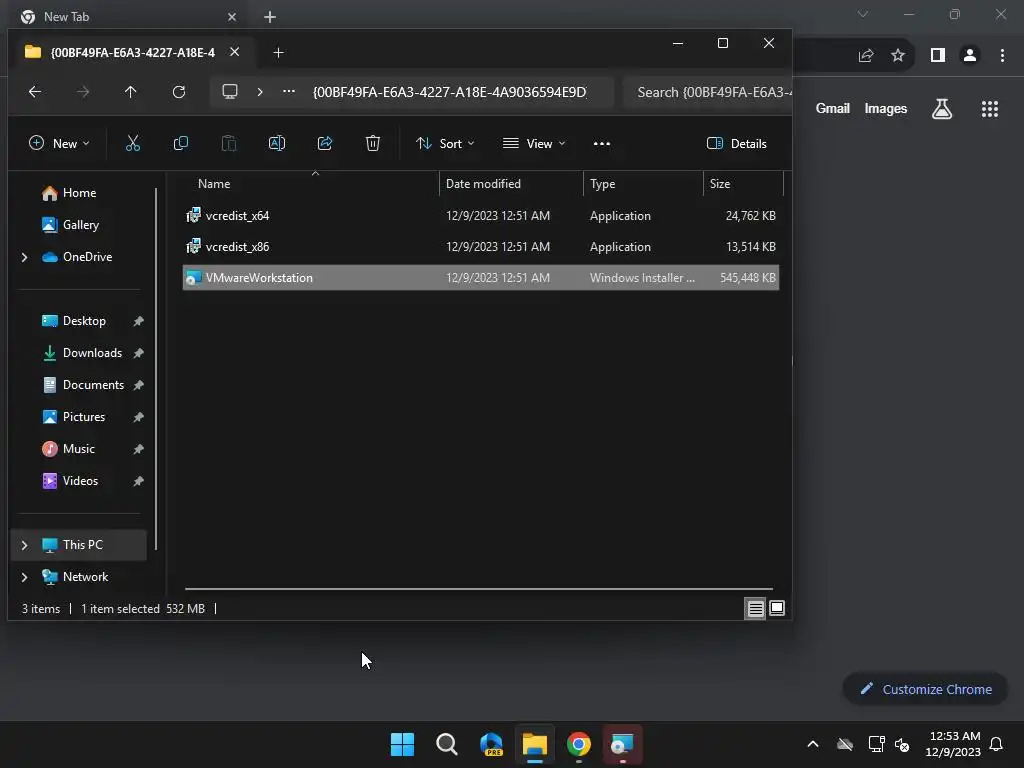
Task: Click the Explorer search box
Action: point(709,92)
